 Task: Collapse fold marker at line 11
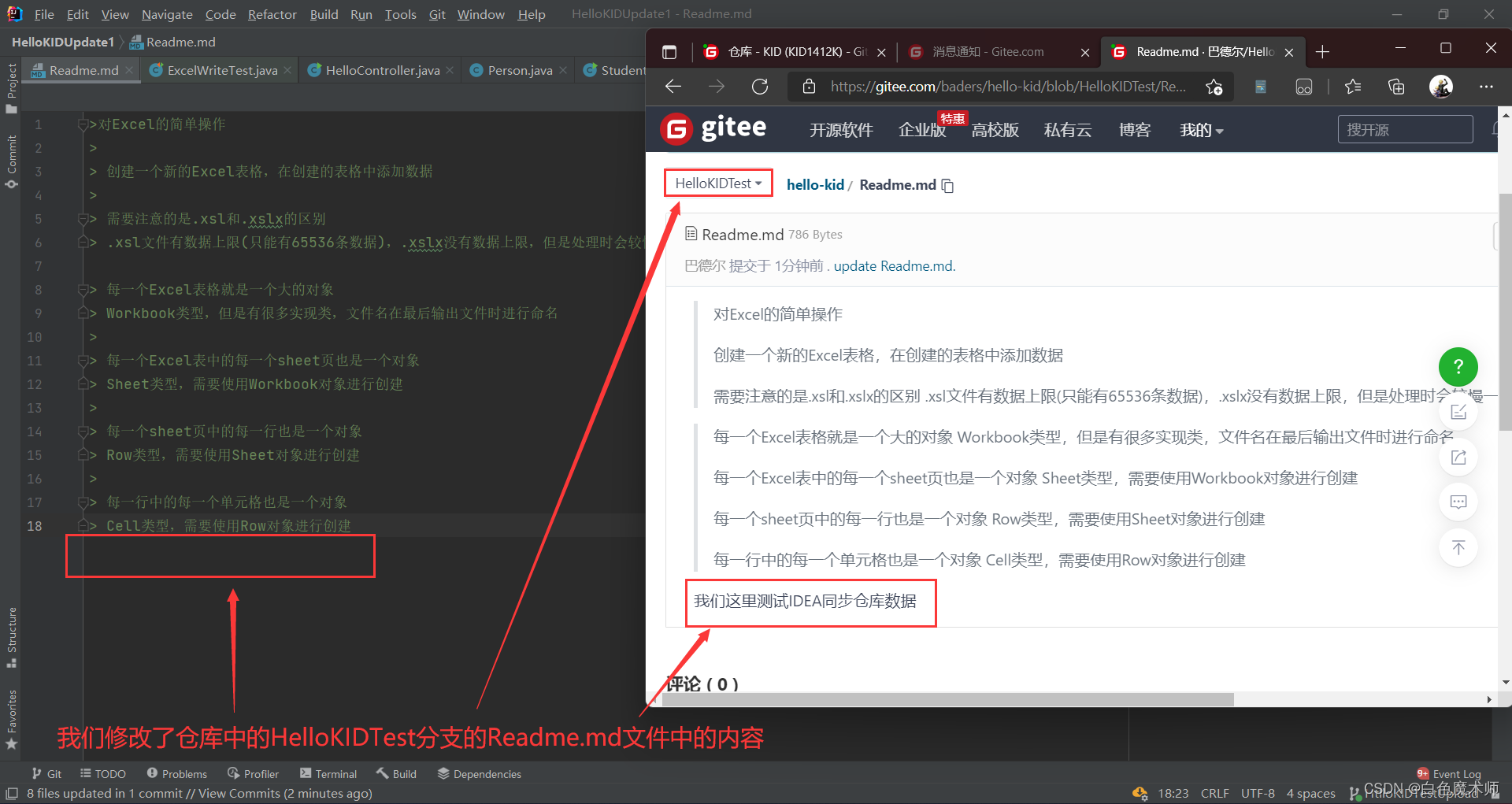point(83,361)
